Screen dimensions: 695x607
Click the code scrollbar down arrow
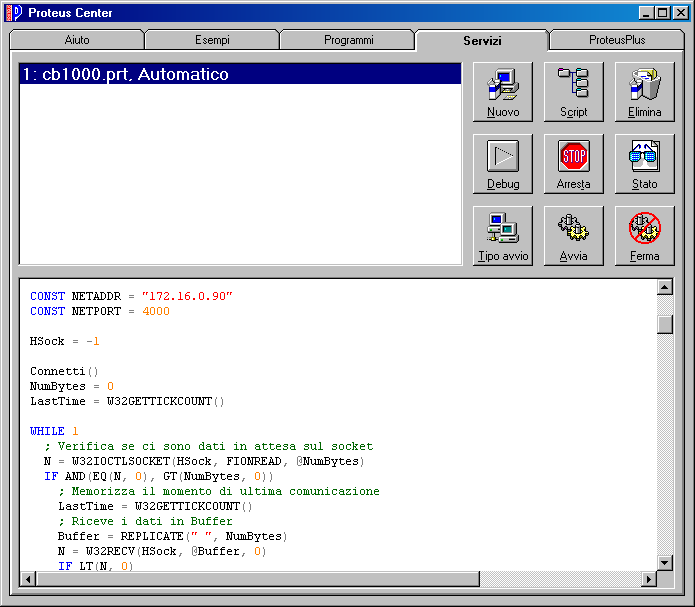[664, 563]
